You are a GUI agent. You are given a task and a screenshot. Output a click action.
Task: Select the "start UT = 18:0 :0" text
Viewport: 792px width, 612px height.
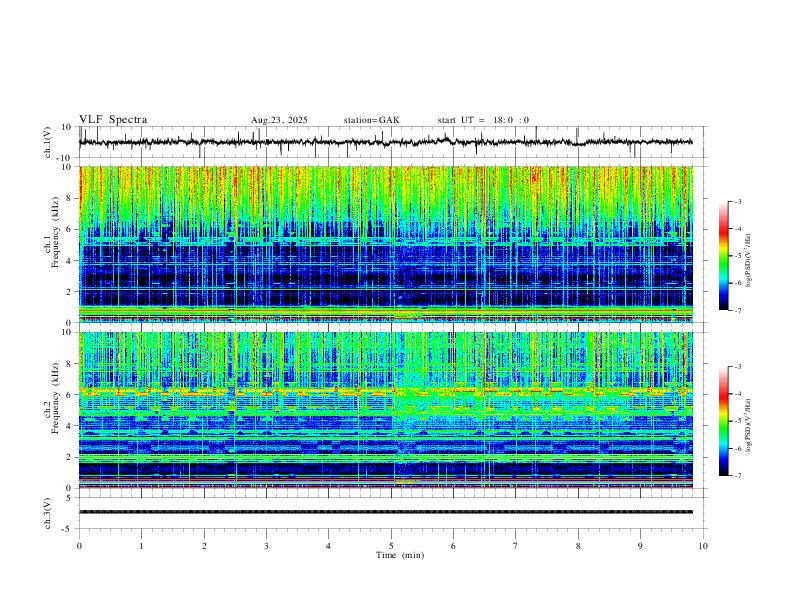[483, 120]
